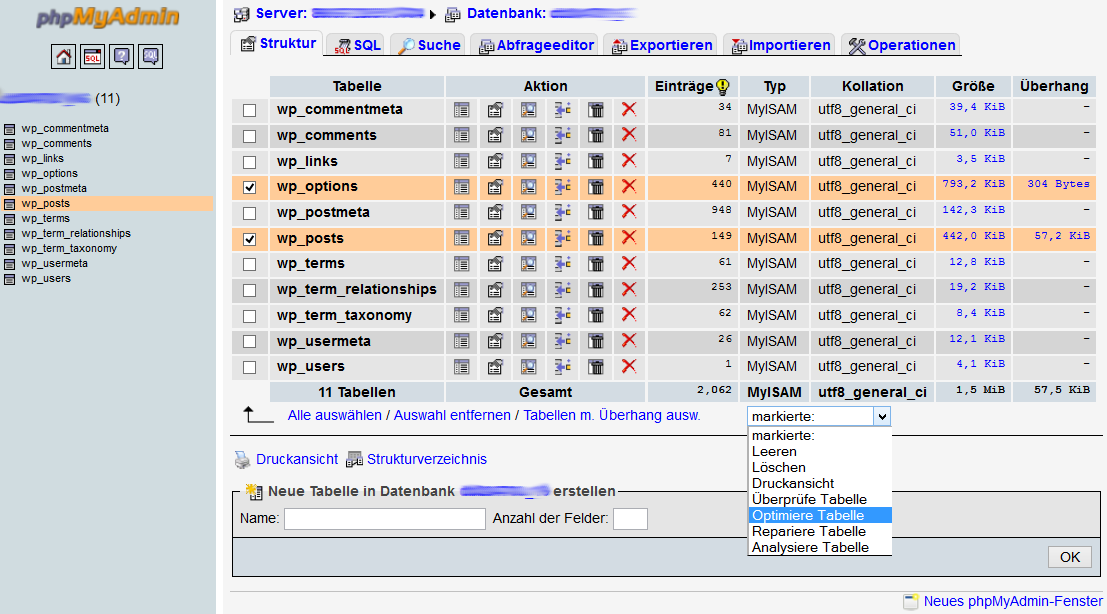Select the wp_links row checkbox
1107x614 pixels.
click(x=249, y=162)
